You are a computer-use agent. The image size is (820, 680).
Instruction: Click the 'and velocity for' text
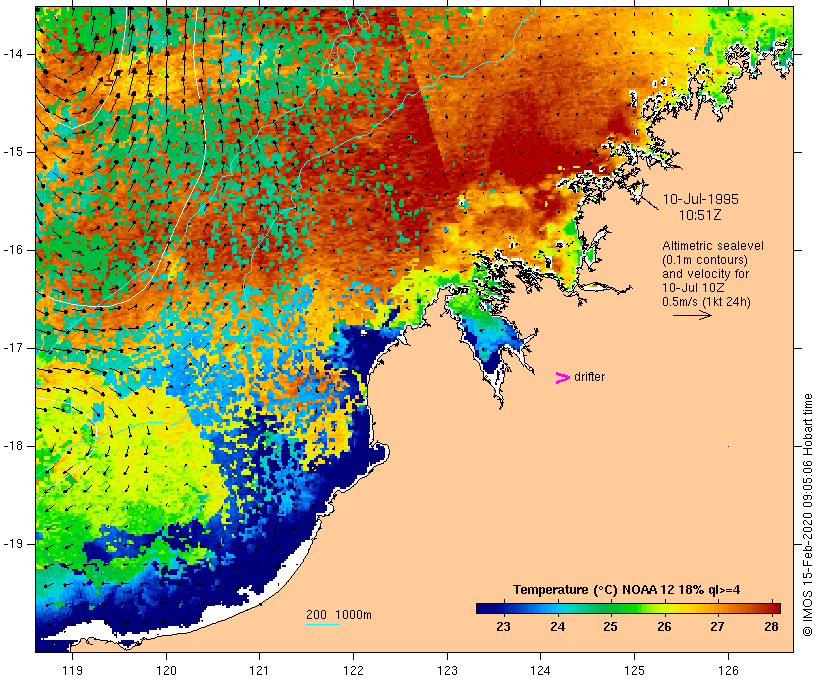point(705,274)
